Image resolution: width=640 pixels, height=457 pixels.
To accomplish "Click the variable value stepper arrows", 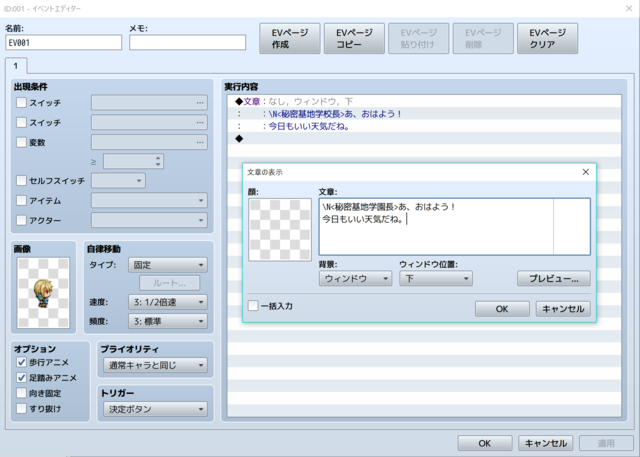I will [x=158, y=161].
